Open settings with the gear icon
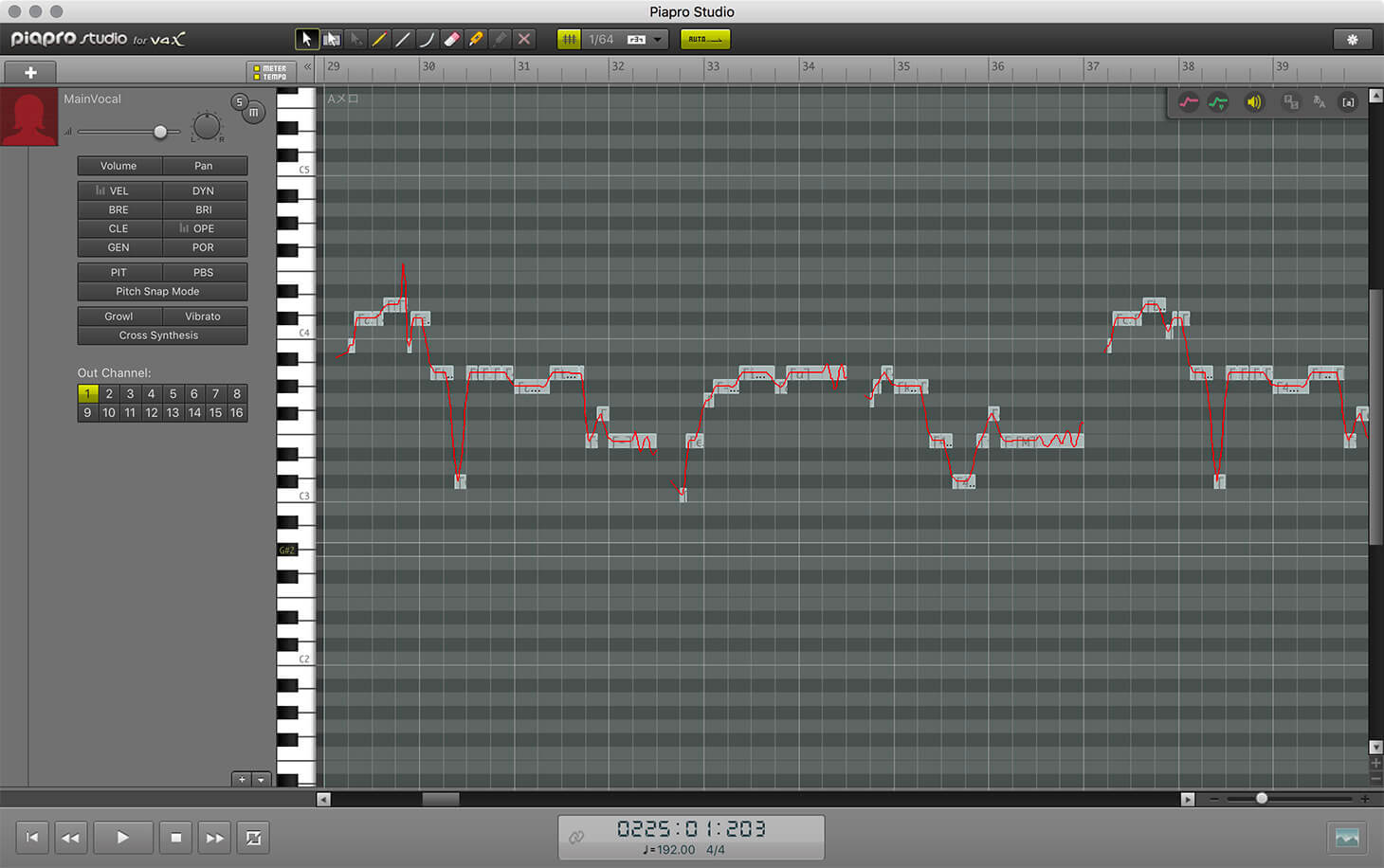 point(1352,39)
